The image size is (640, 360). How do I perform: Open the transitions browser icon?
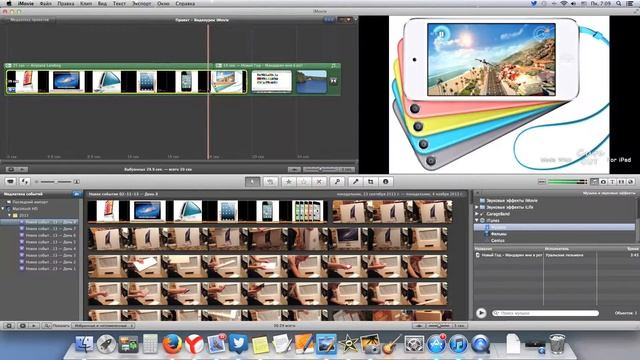coord(621,182)
